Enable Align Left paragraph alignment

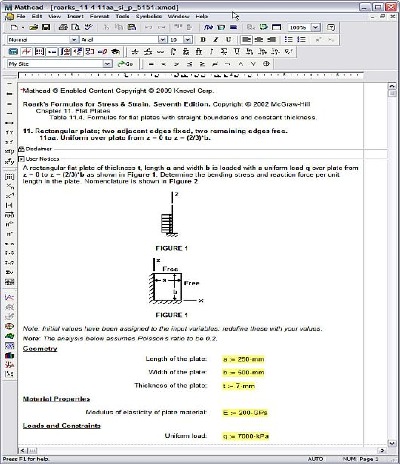[246, 40]
